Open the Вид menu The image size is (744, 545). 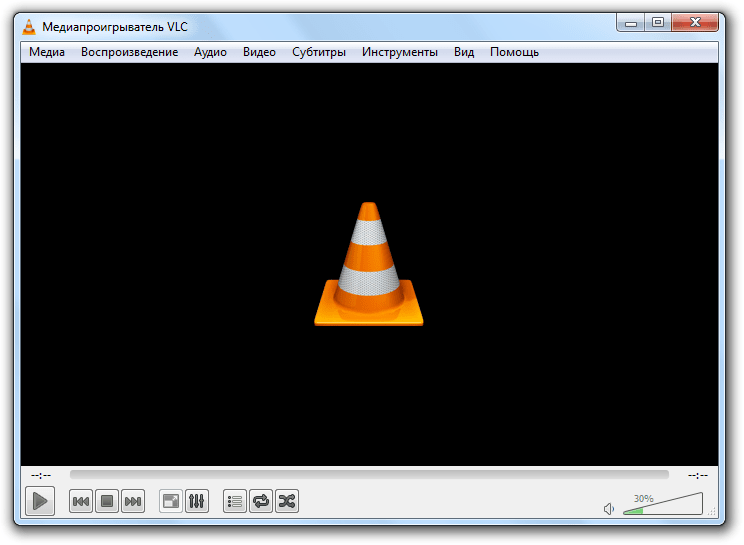464,52
